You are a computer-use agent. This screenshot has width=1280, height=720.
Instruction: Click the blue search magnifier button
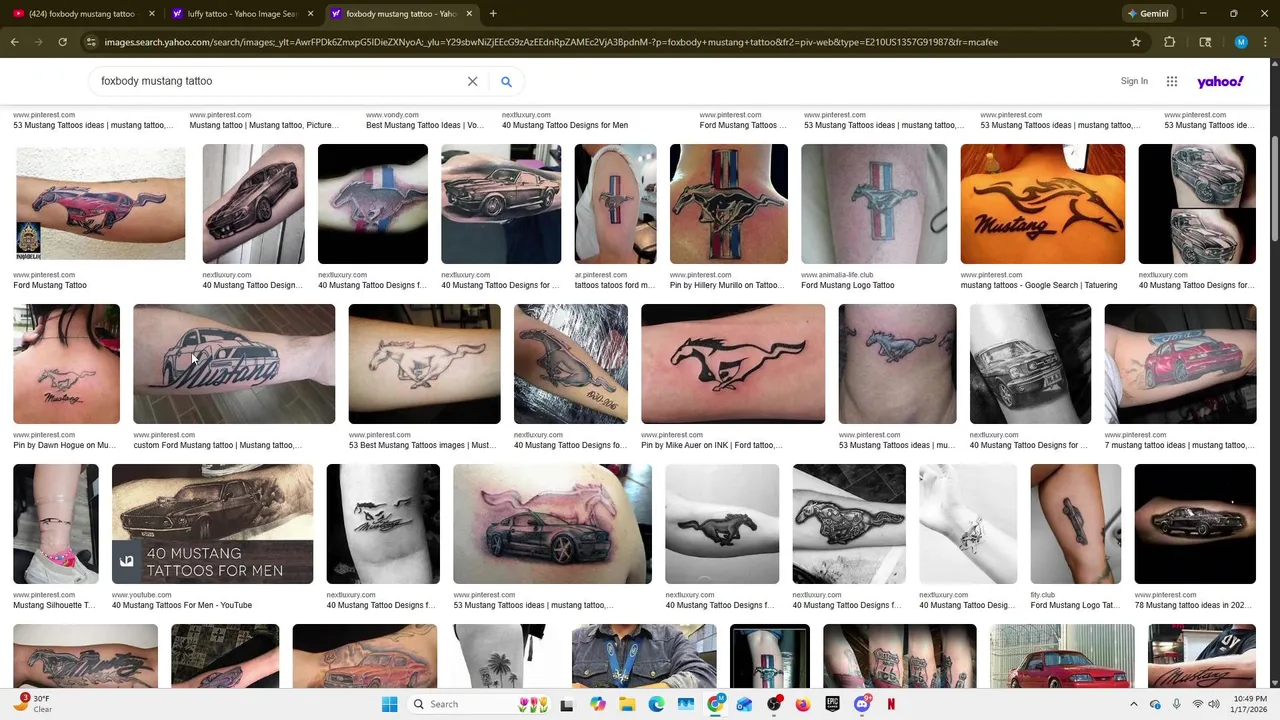tap(506, 82)
